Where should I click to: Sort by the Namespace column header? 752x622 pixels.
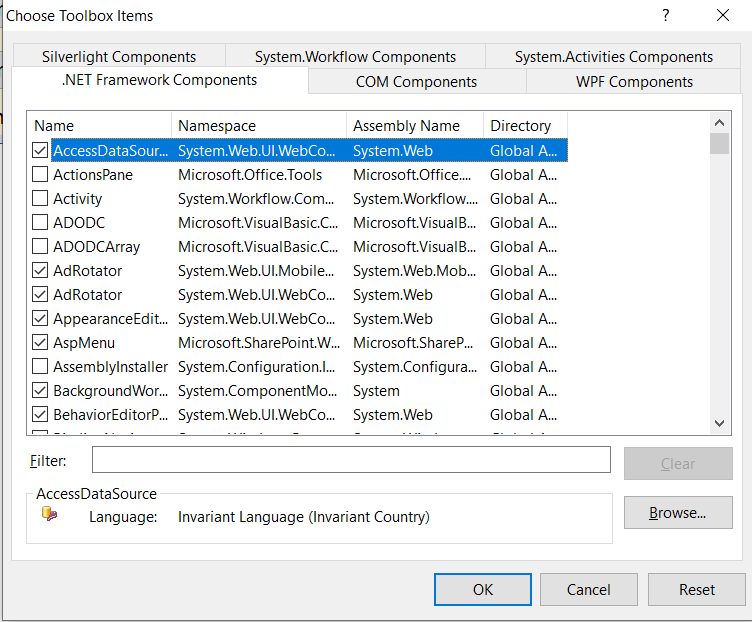click(259, 126)
